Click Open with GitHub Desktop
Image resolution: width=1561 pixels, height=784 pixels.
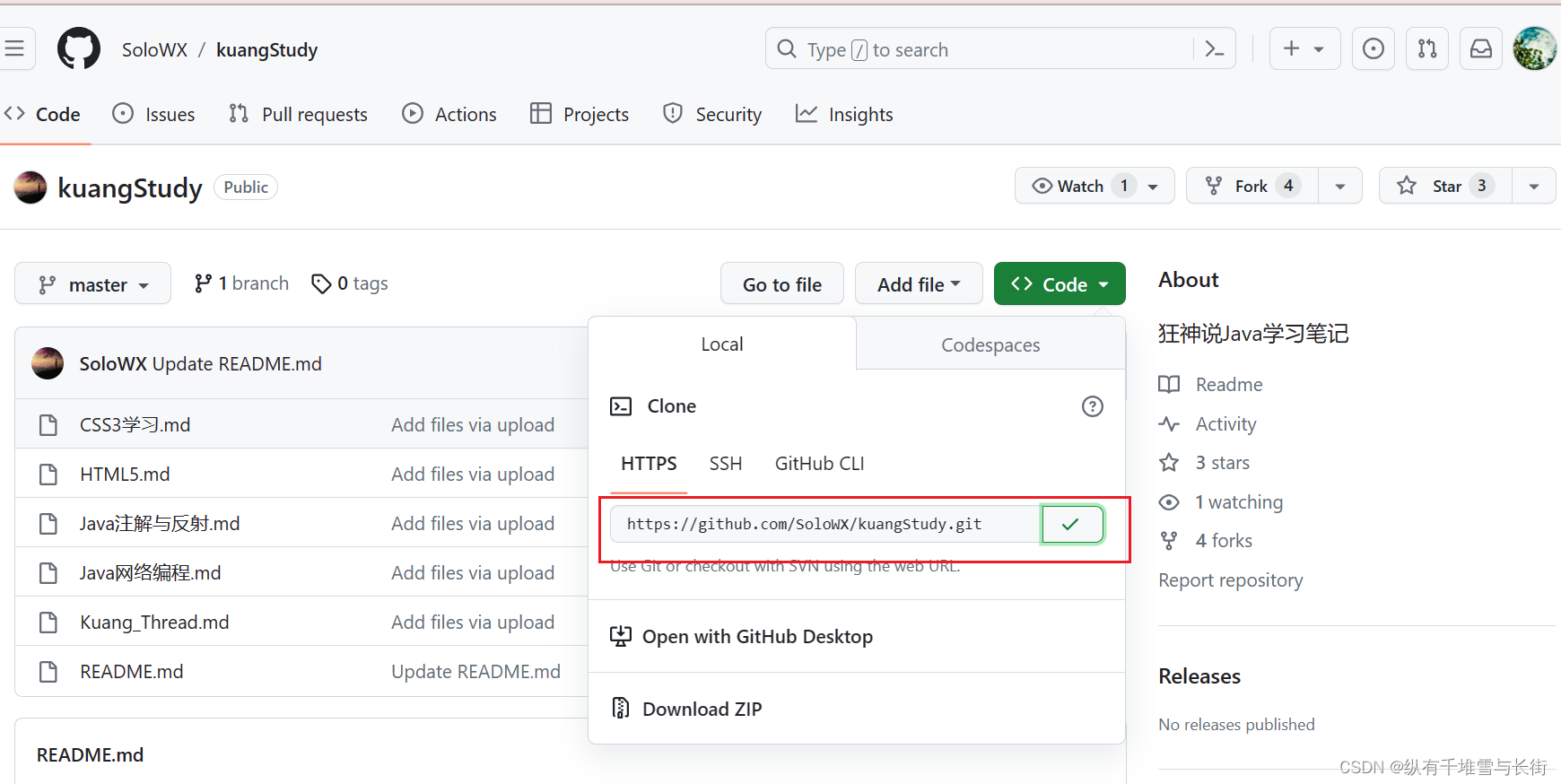click(x=757, y=637)
